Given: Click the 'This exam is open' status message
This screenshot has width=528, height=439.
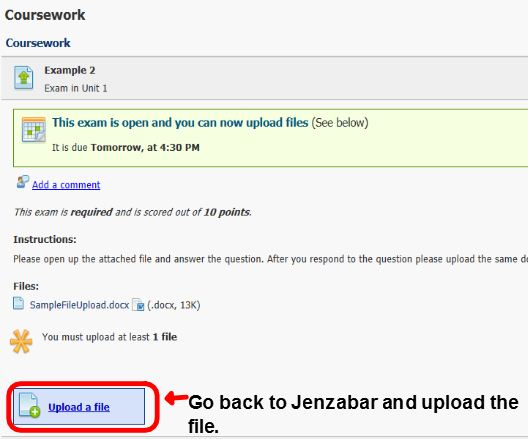Looking at the screenshot, I should pos(180,123).
